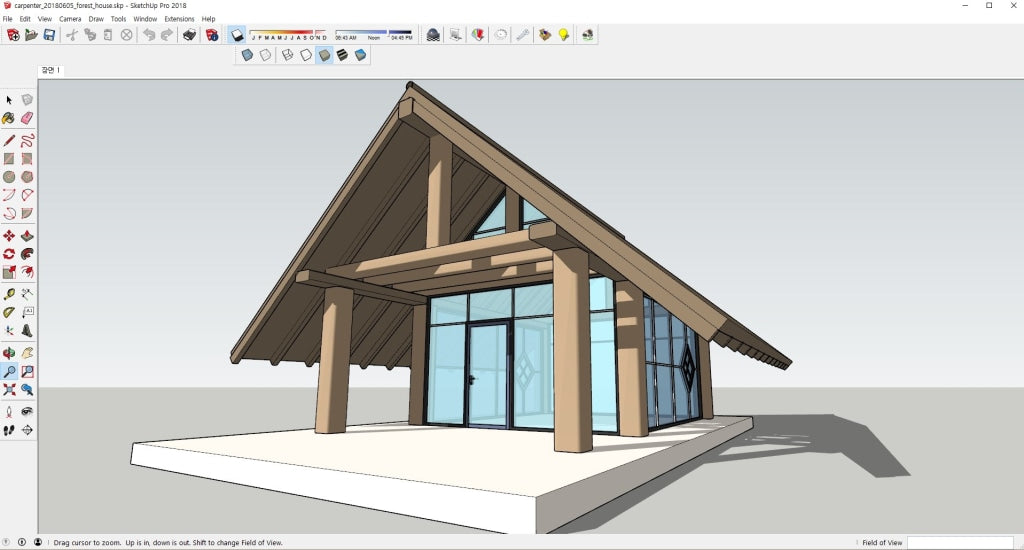Expand the Window menu
This screenshot has width=1024, height=550.
tap(145, 19)
